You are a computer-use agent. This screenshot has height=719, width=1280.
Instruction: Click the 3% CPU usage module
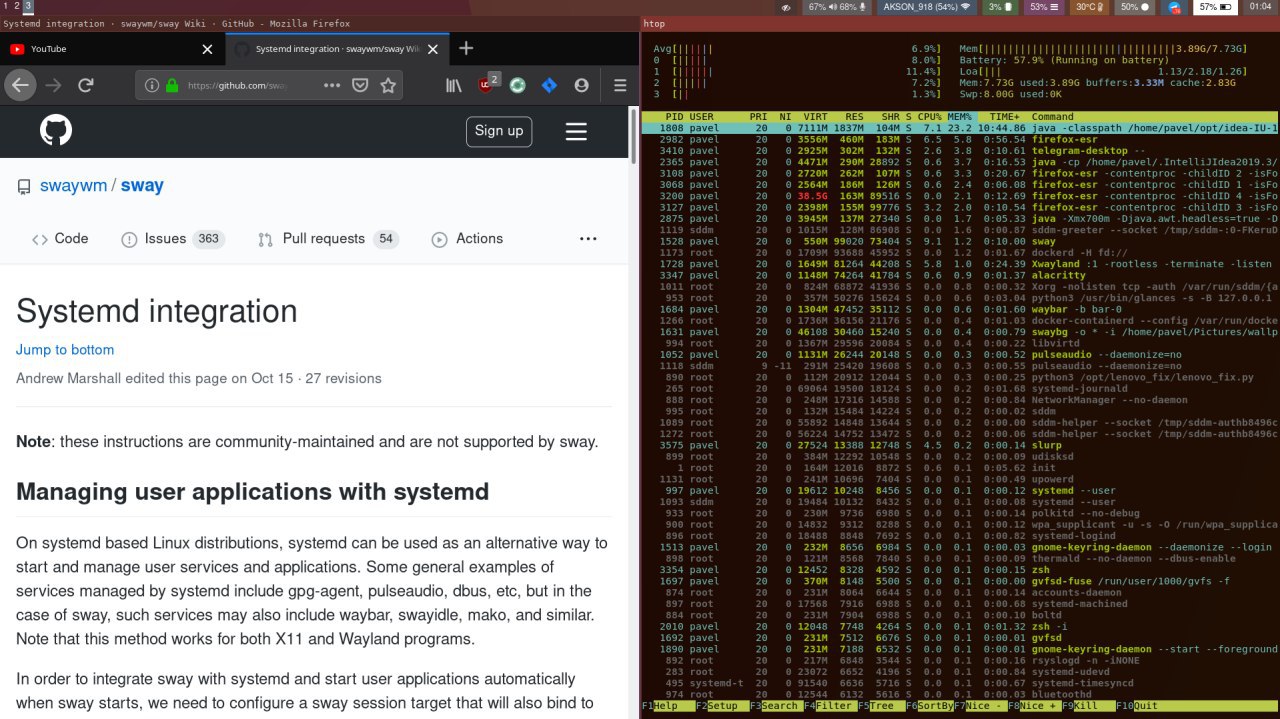(x=1001, y=7)
